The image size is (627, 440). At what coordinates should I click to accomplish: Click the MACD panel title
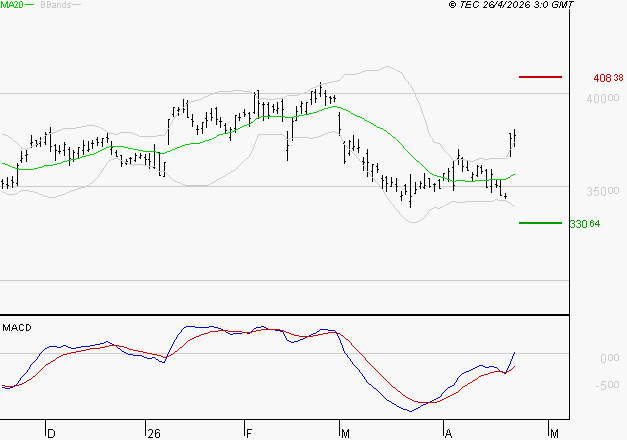pos(17,328)
